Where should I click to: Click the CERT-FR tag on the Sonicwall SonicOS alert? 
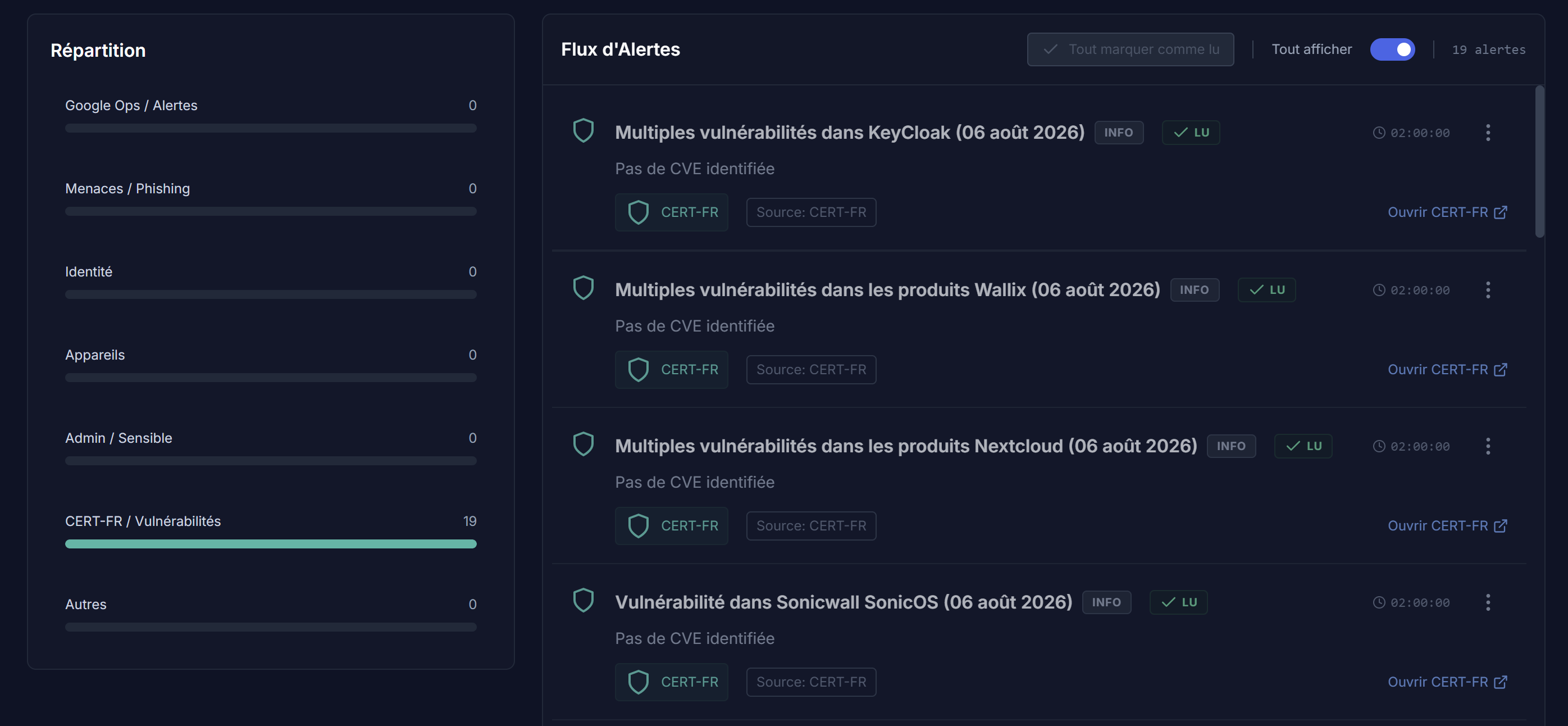click(671, 682)
